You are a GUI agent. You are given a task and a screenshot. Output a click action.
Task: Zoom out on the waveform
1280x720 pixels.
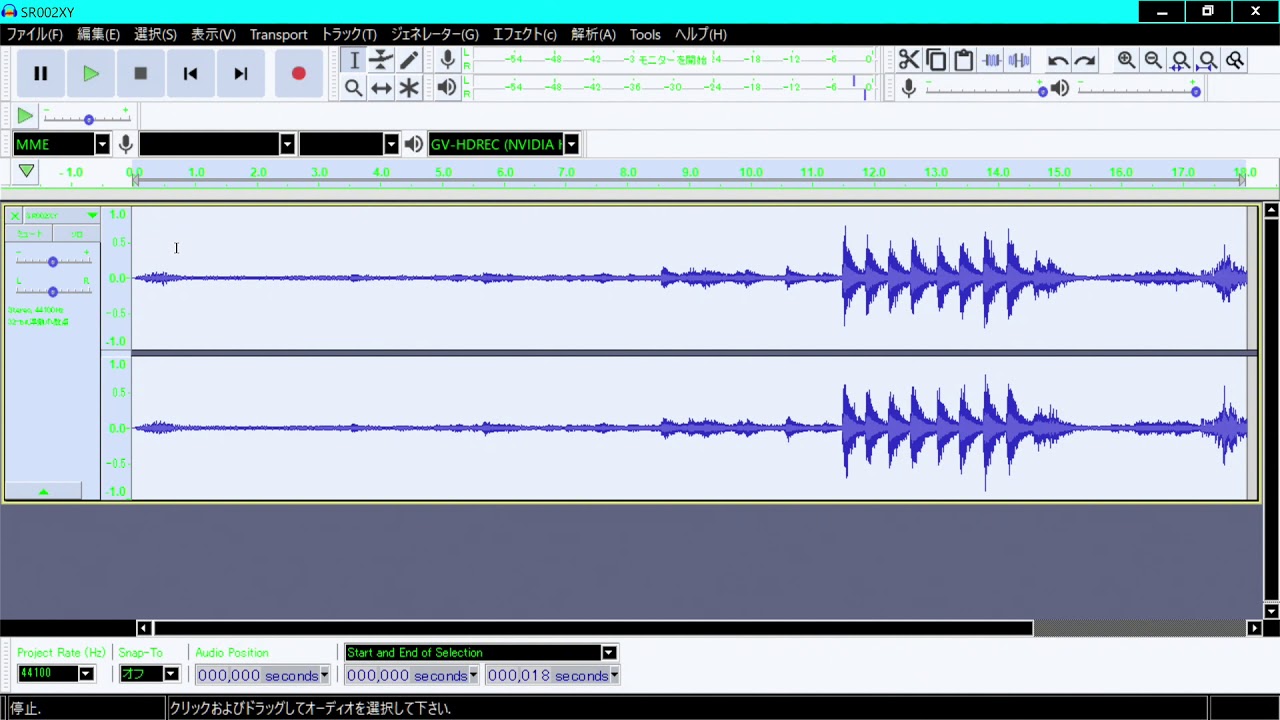[x=1153, y=61]
